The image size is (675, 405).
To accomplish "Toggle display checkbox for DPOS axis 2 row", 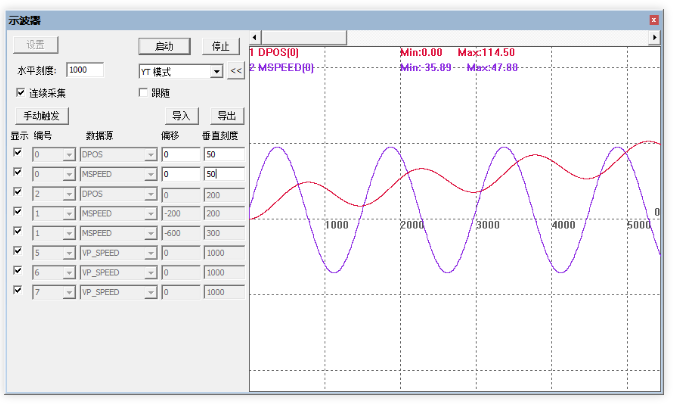I will [x=18, y=192].
